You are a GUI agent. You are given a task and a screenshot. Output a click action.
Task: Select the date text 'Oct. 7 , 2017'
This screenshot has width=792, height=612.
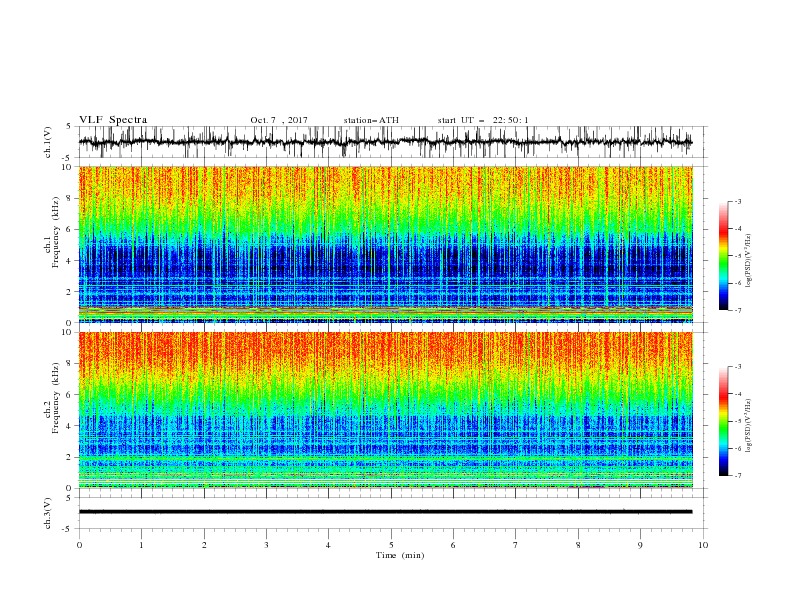(279, 120)
